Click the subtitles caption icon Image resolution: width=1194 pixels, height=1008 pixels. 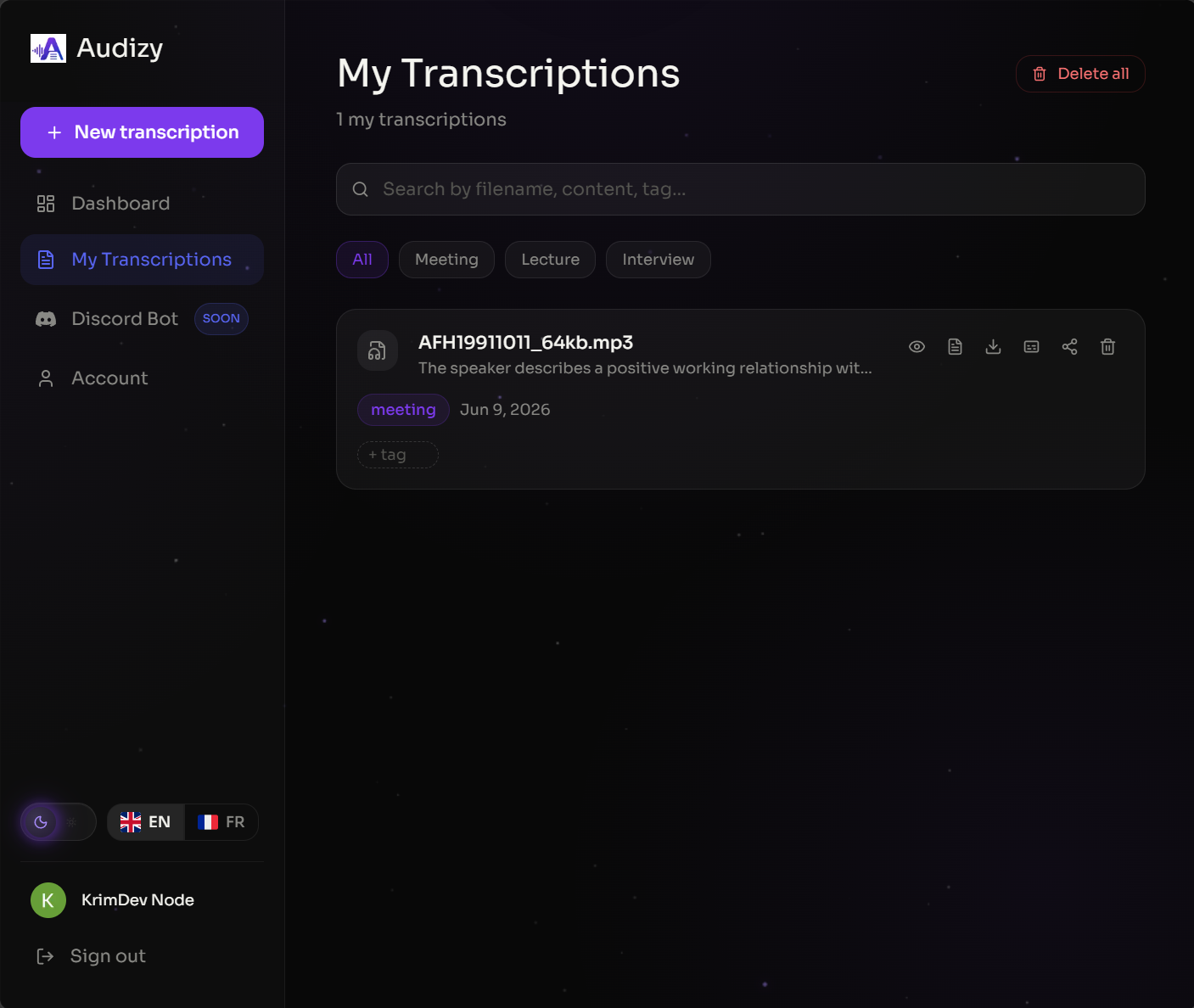(x=1031, y=346)
